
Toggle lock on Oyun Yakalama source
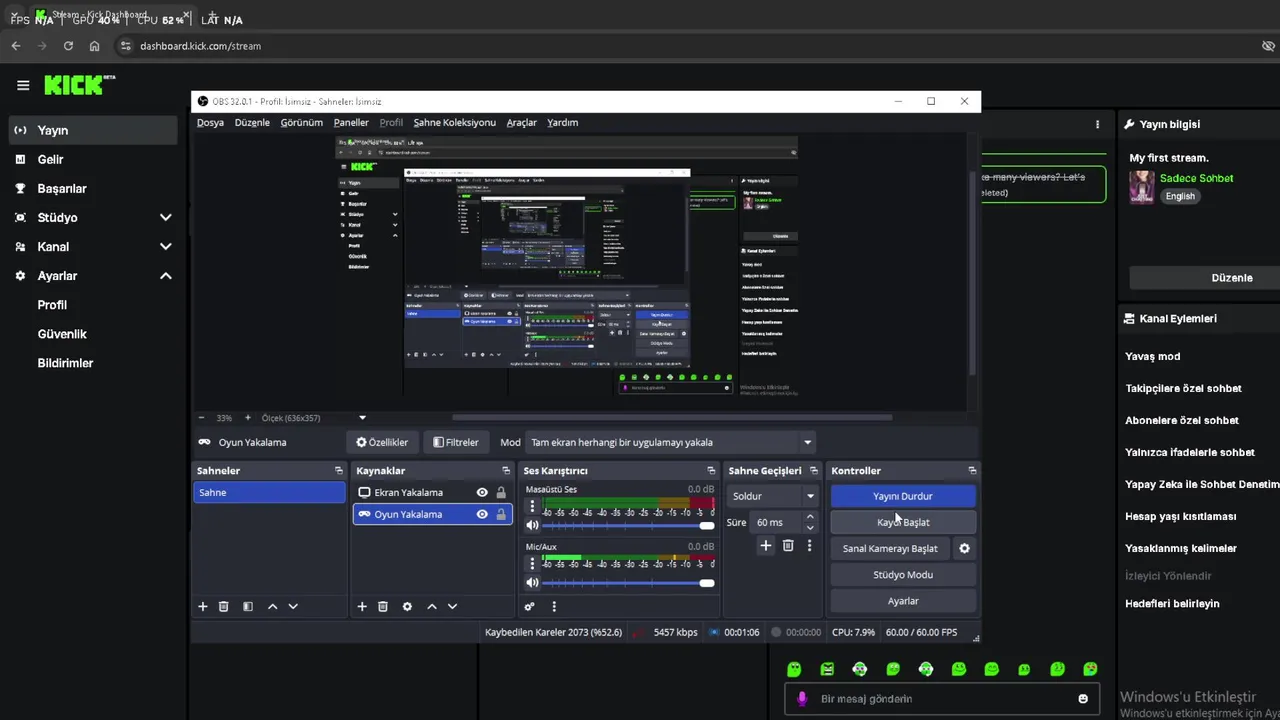point(501,514)
